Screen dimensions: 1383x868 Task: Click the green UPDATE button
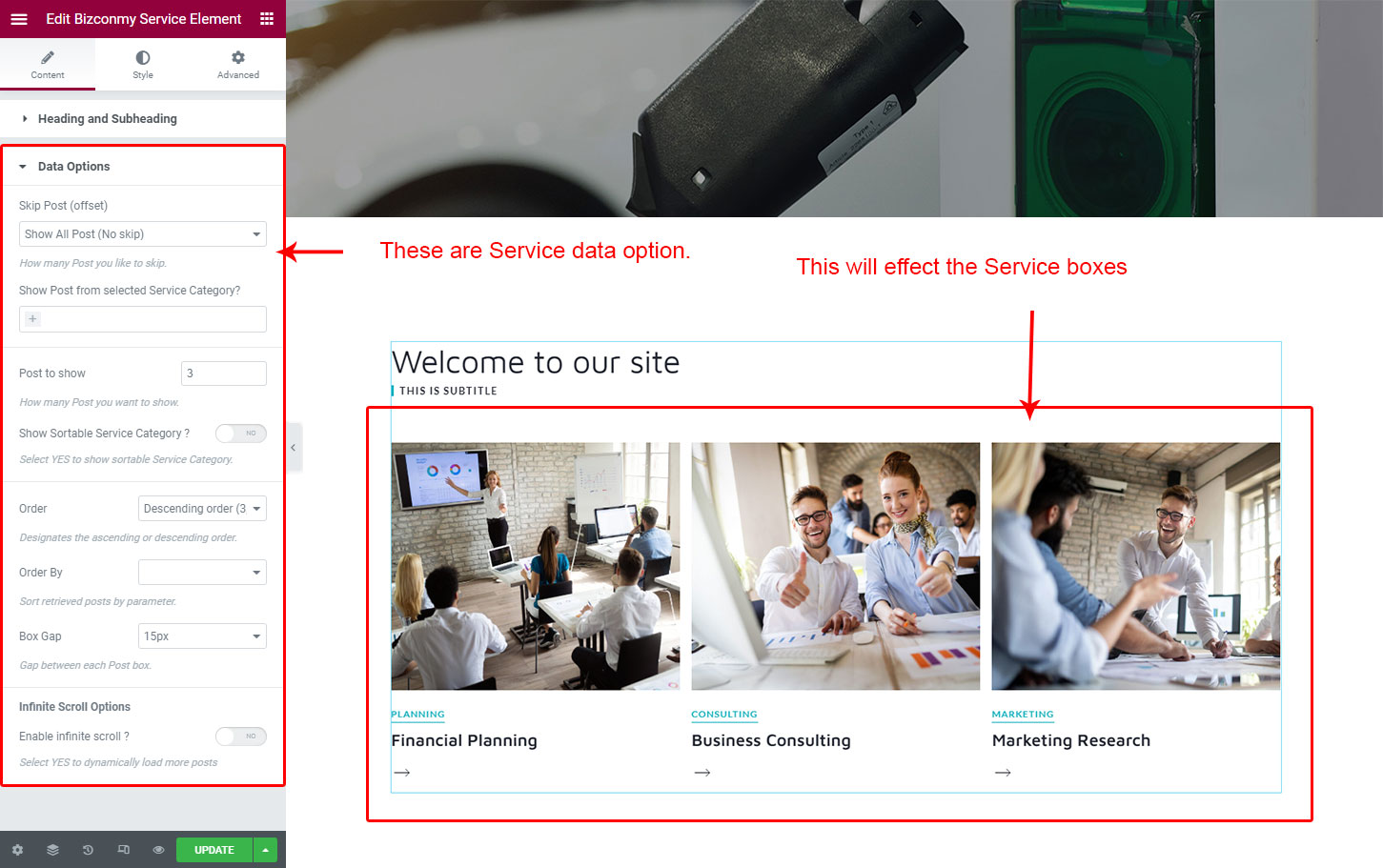(x=214, y=850)
